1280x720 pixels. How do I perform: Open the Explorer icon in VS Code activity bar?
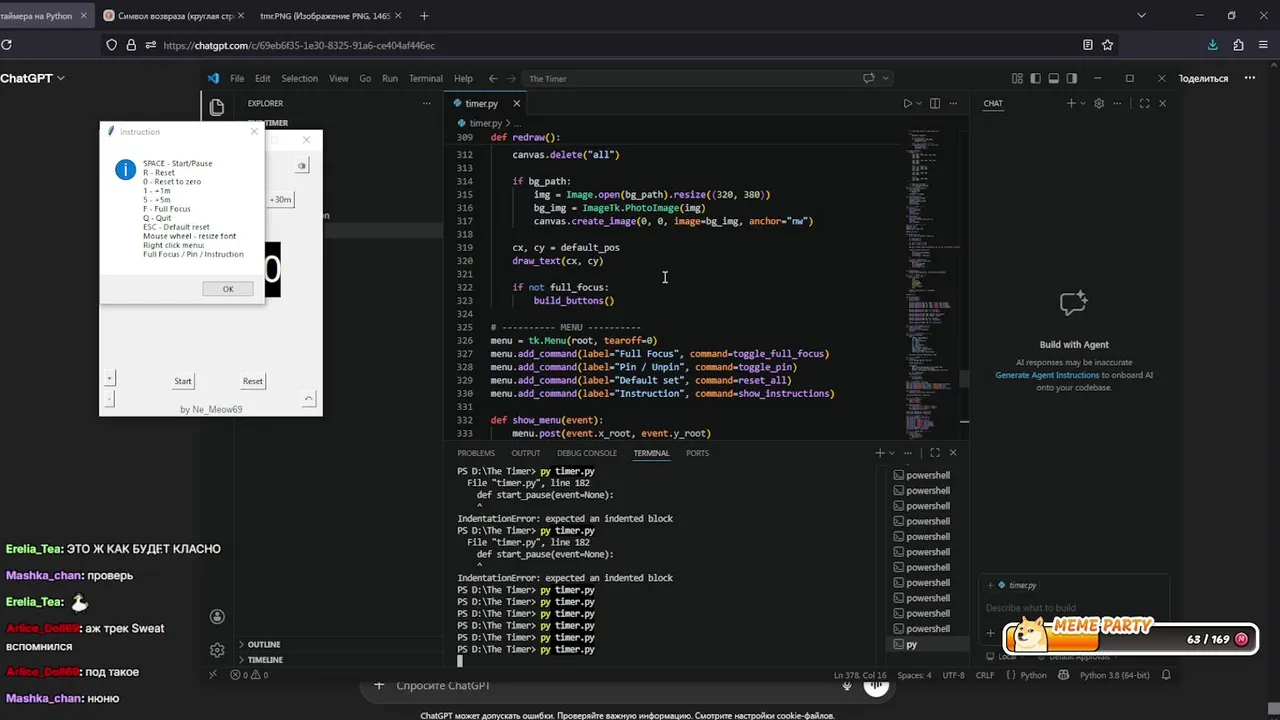tap(217, 107)
